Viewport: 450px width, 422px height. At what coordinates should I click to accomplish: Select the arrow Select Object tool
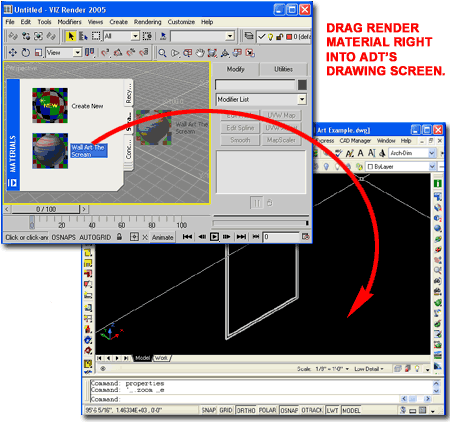70,36
